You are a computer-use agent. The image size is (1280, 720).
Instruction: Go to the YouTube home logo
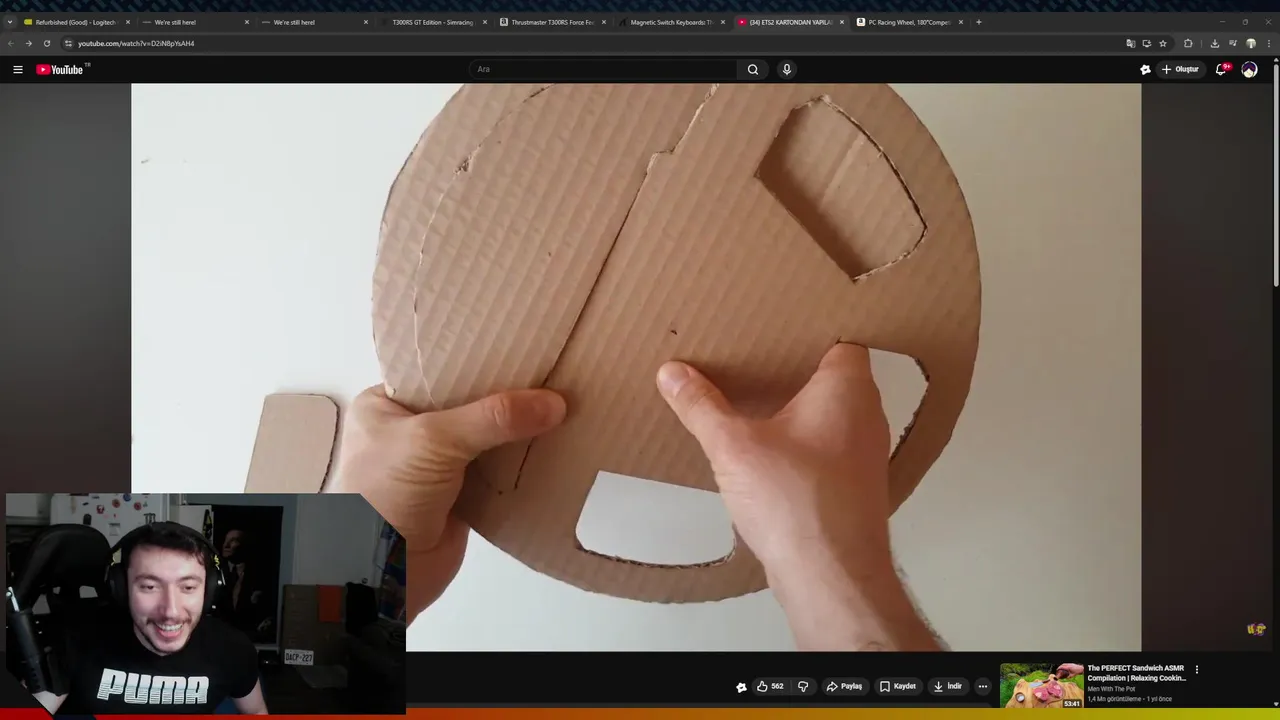click(62, 69)
